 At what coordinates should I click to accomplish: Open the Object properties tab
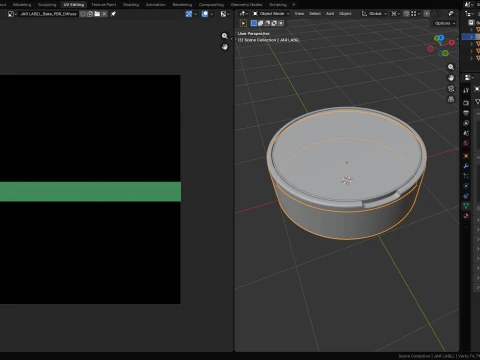(466, 156)
